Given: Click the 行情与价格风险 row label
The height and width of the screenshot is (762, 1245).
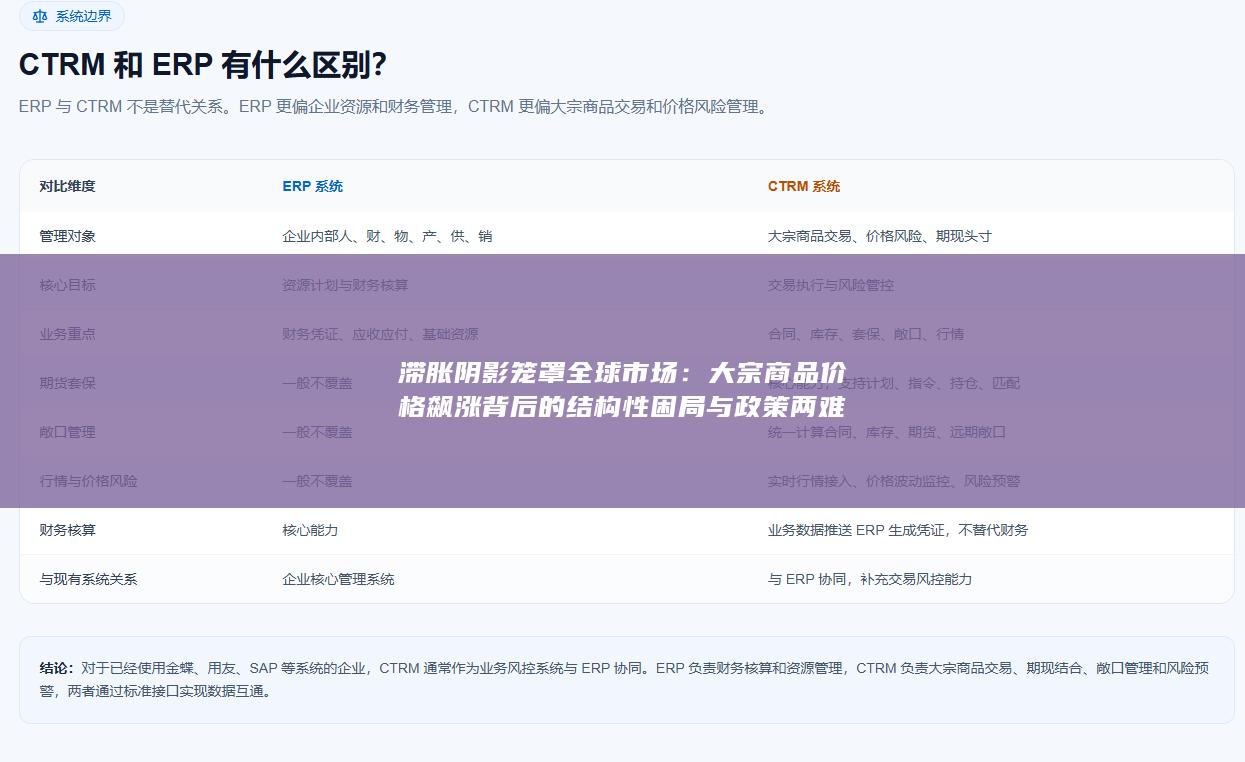Looking at the screenshot, I should click(x=89, y=481).
